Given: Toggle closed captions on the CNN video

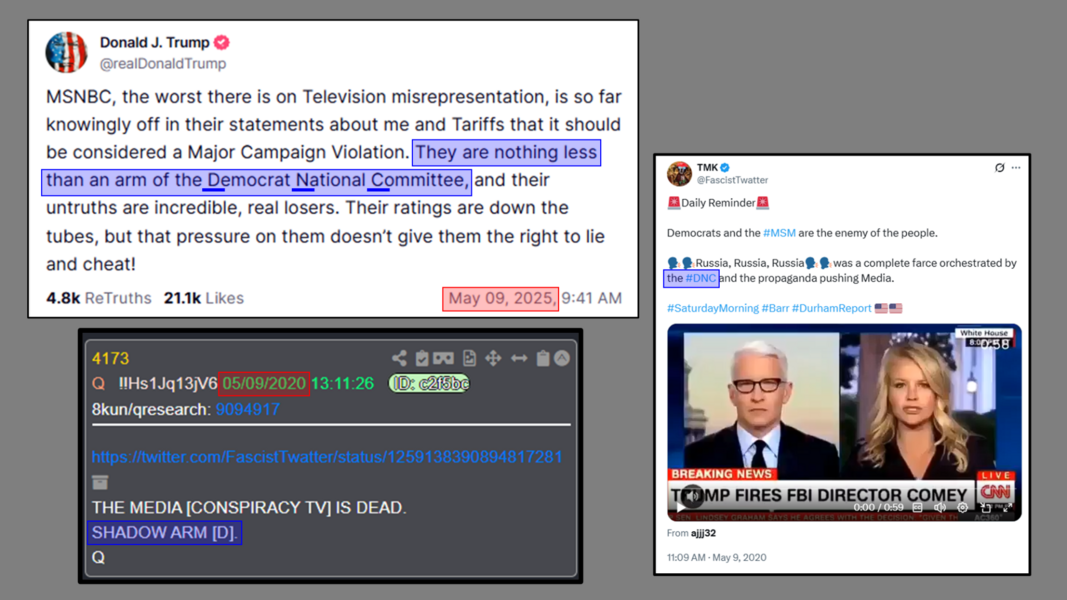Looking at the screenshot, I should [917, 507].
